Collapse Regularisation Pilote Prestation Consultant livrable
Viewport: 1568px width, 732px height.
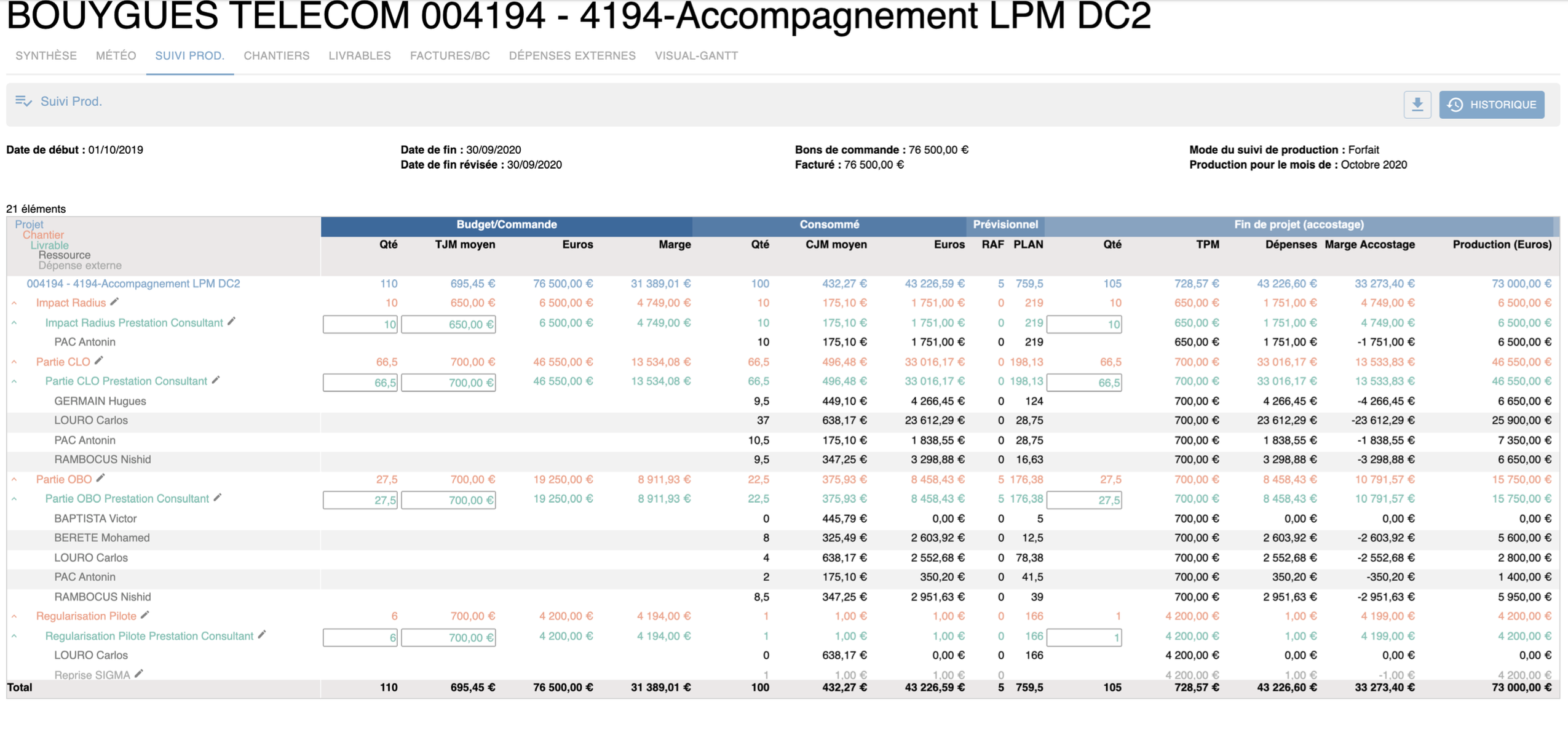pos(14,637)
